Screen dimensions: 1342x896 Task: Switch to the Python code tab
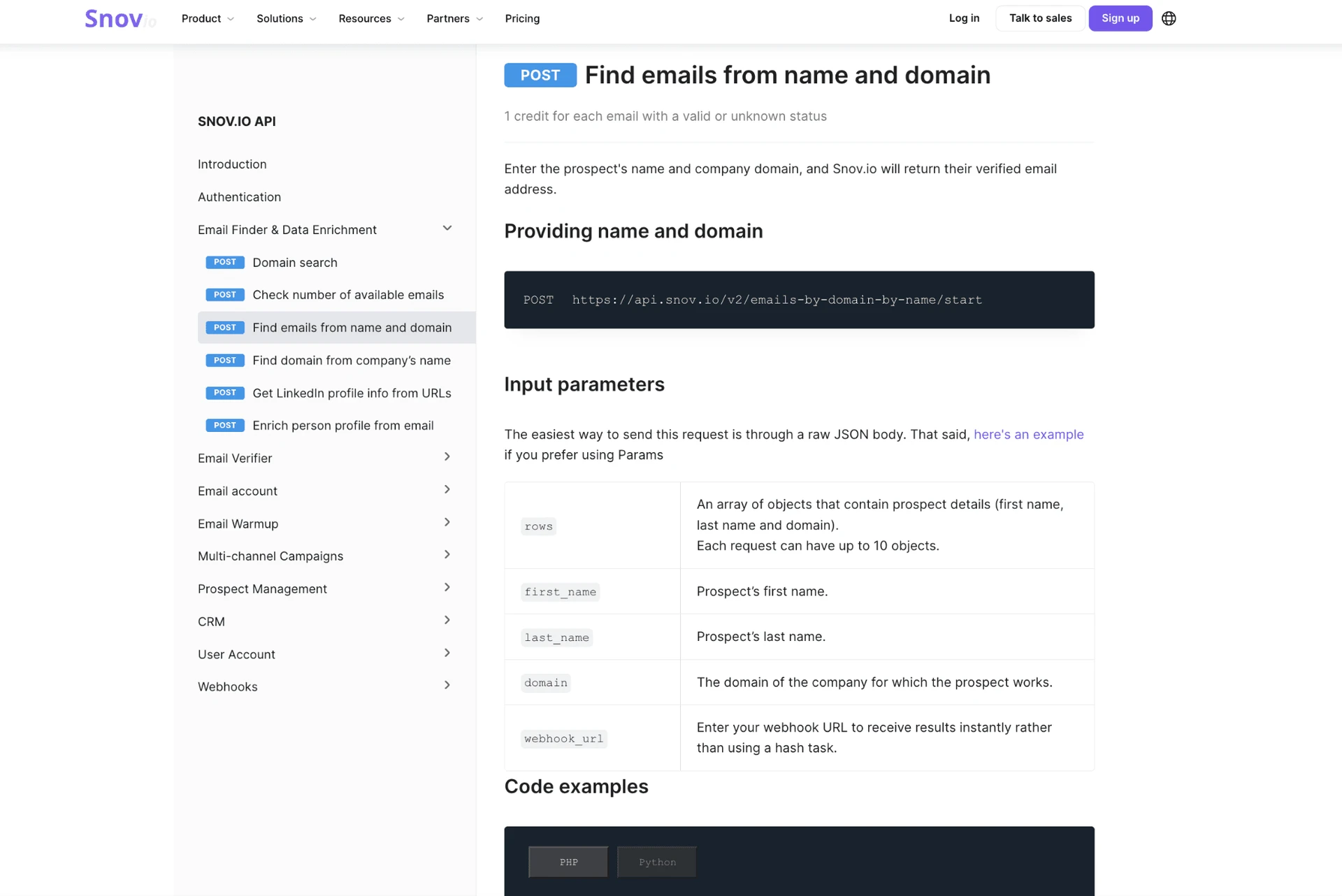[x=657, y=862]
